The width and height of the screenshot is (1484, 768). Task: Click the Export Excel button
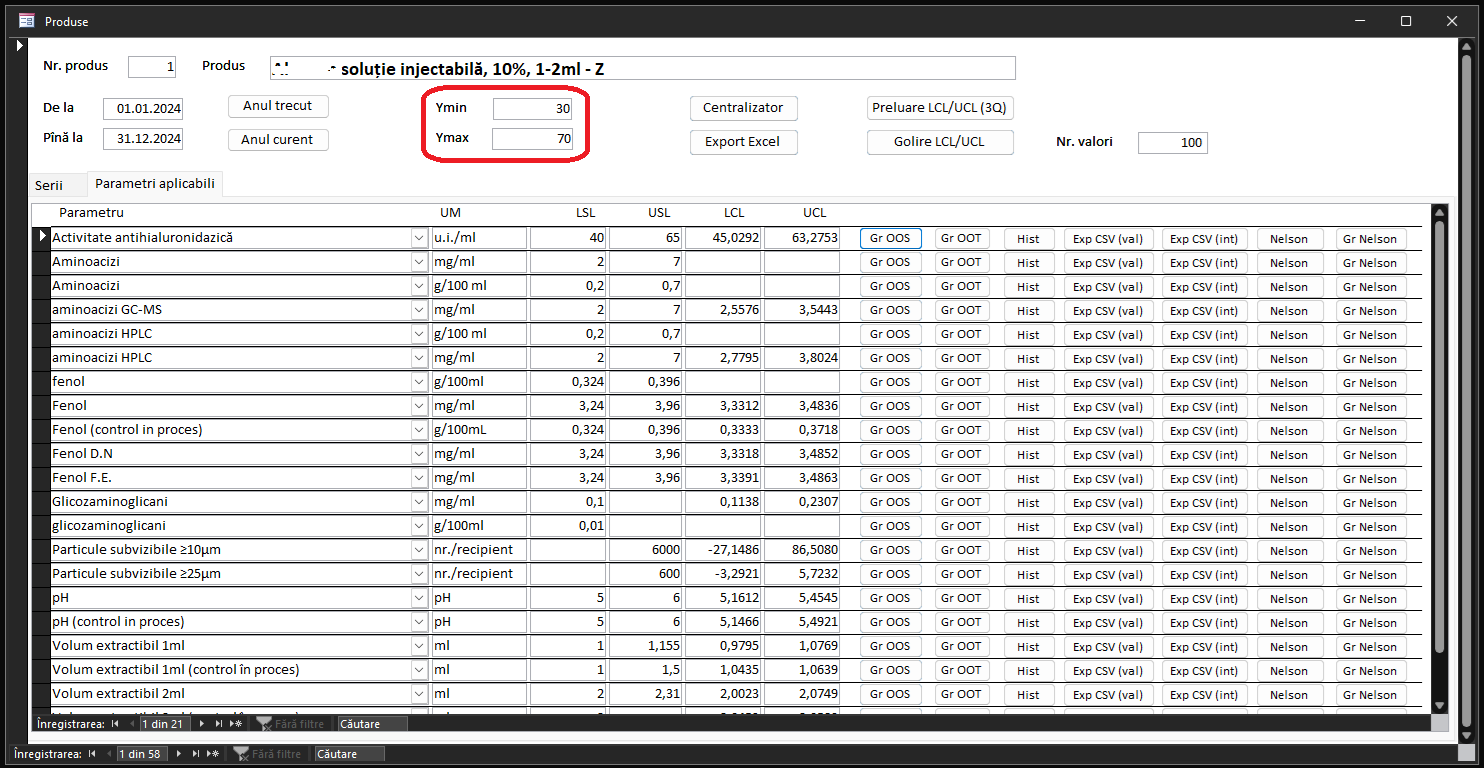pyautogui.click(x=743, y=142)
